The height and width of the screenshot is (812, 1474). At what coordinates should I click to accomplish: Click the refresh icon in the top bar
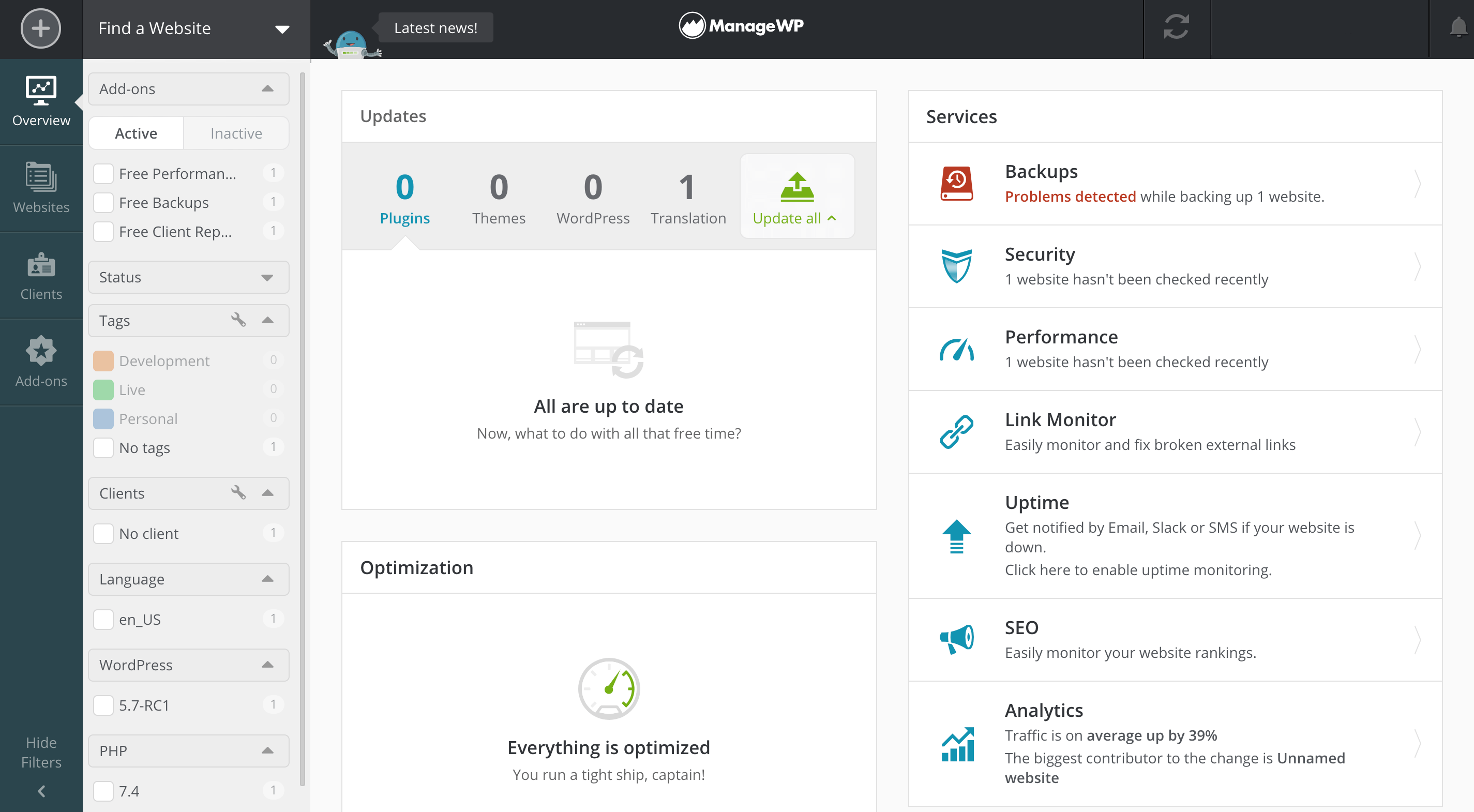click(1176, 28)
